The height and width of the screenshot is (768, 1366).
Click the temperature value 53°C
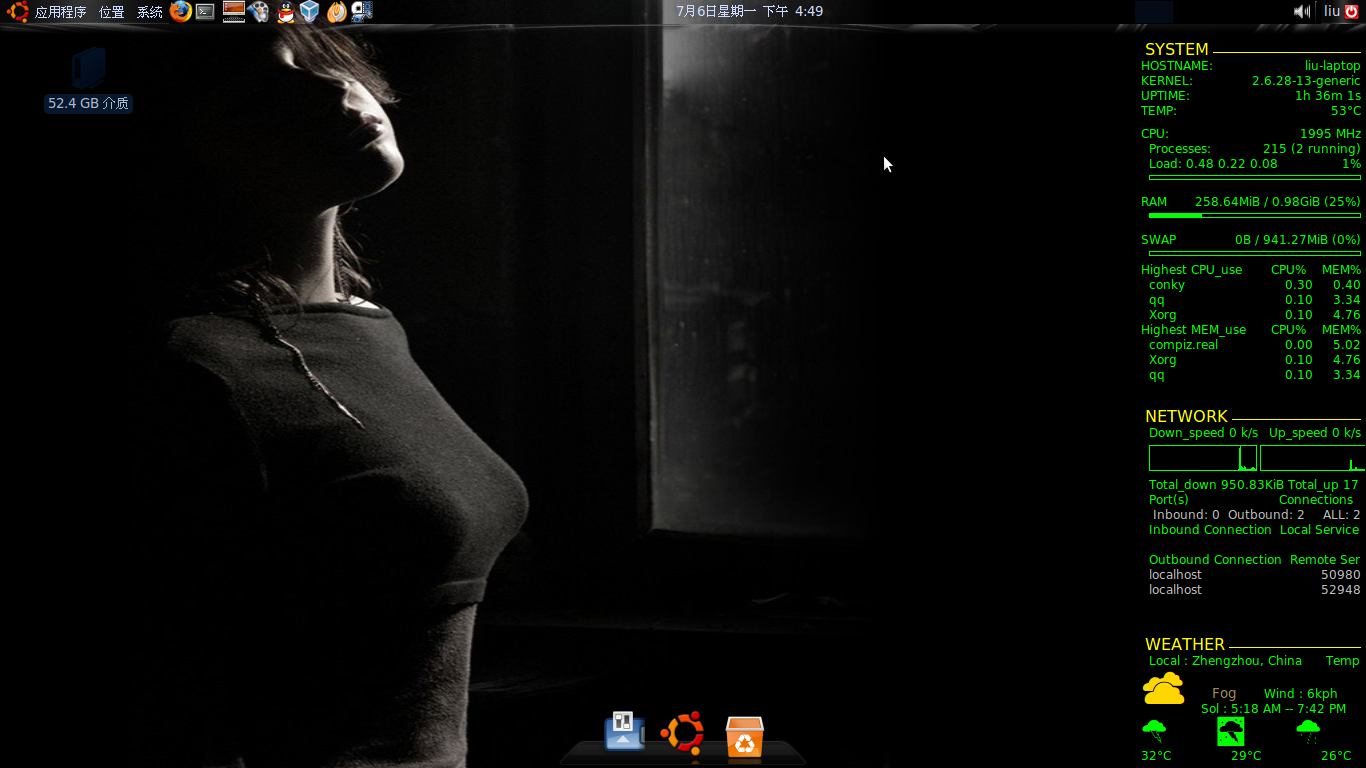(1345, 111)
